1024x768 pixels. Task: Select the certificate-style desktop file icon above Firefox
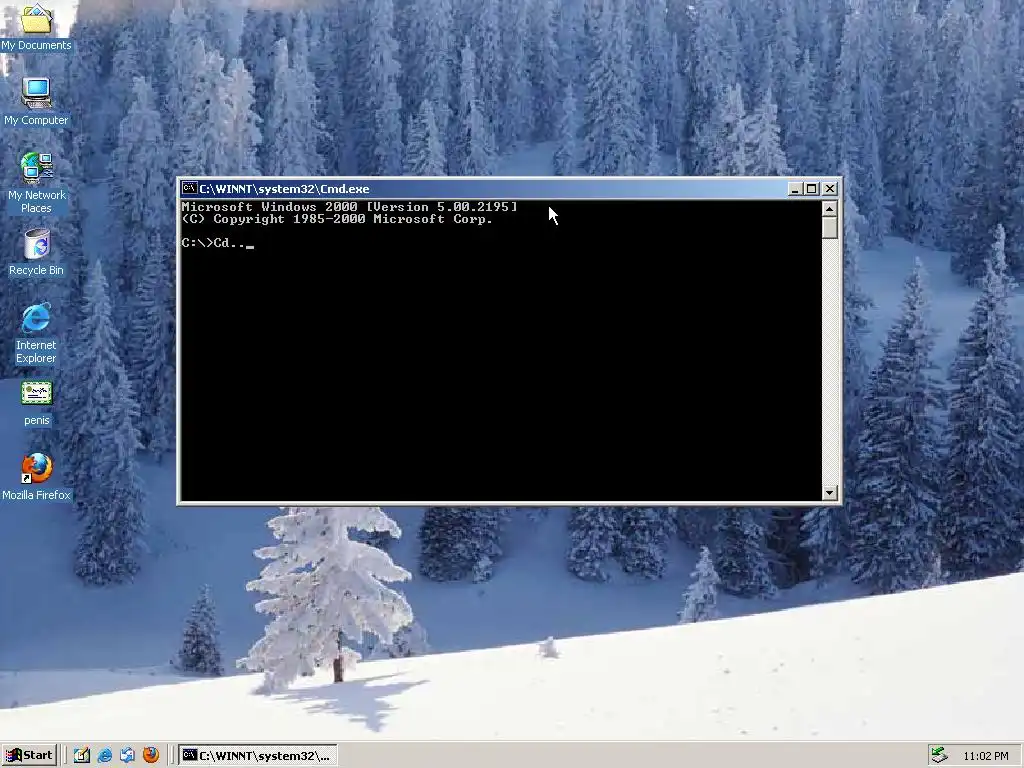point(36,404)
